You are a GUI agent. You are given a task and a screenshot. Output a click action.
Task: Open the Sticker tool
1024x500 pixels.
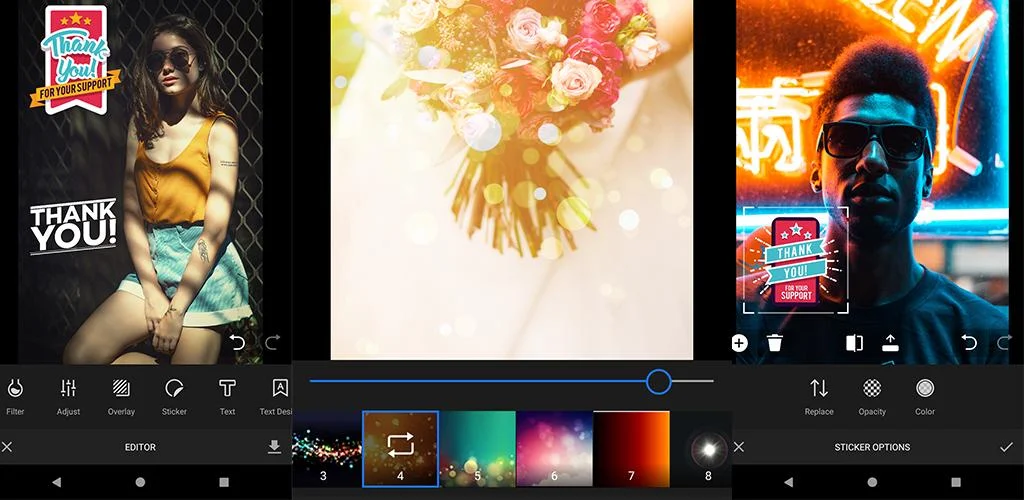pyautogui.click(x=174, y=395)
